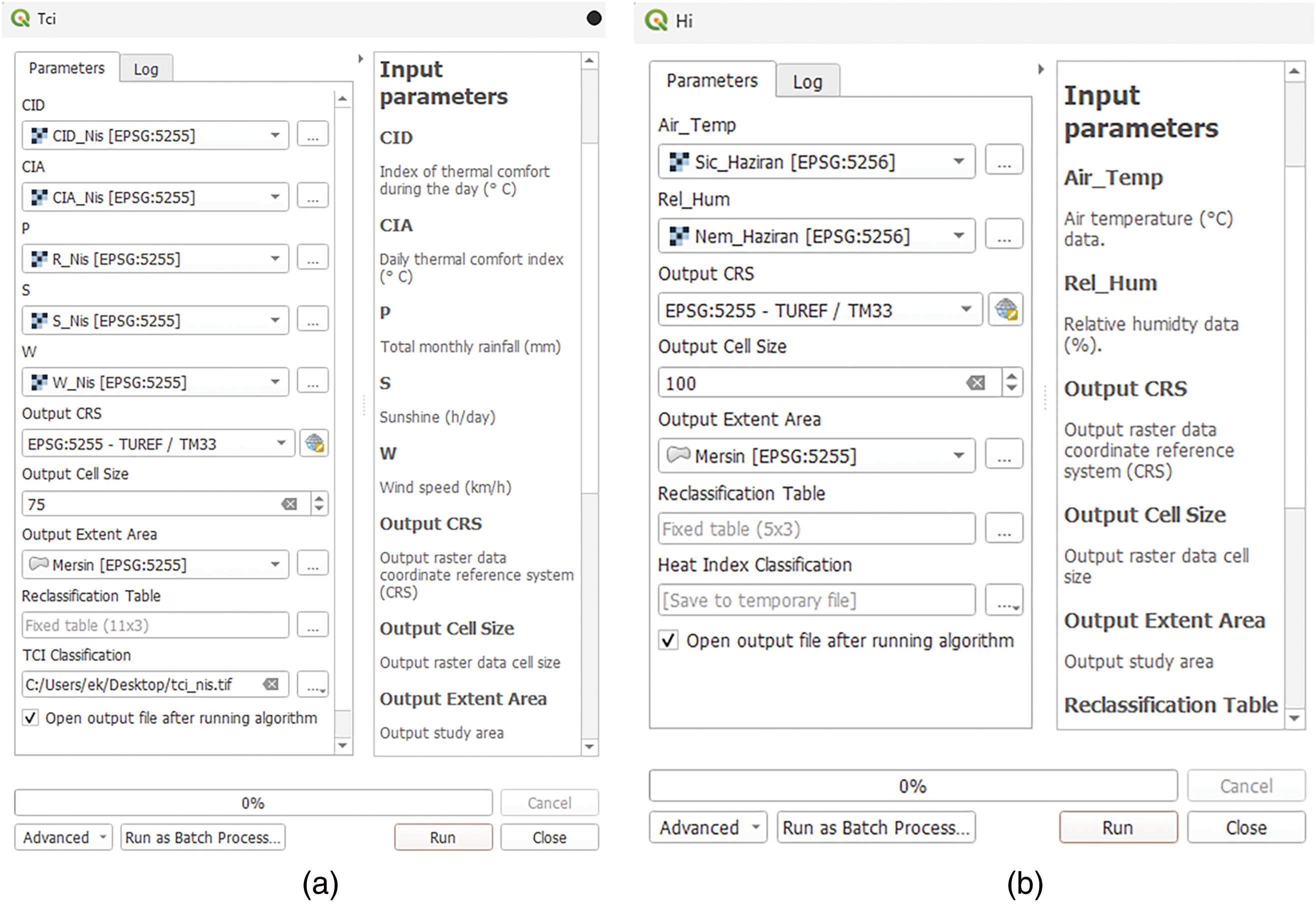
Task: Click the Heat Index Classification output field
Action: (816, 600)
